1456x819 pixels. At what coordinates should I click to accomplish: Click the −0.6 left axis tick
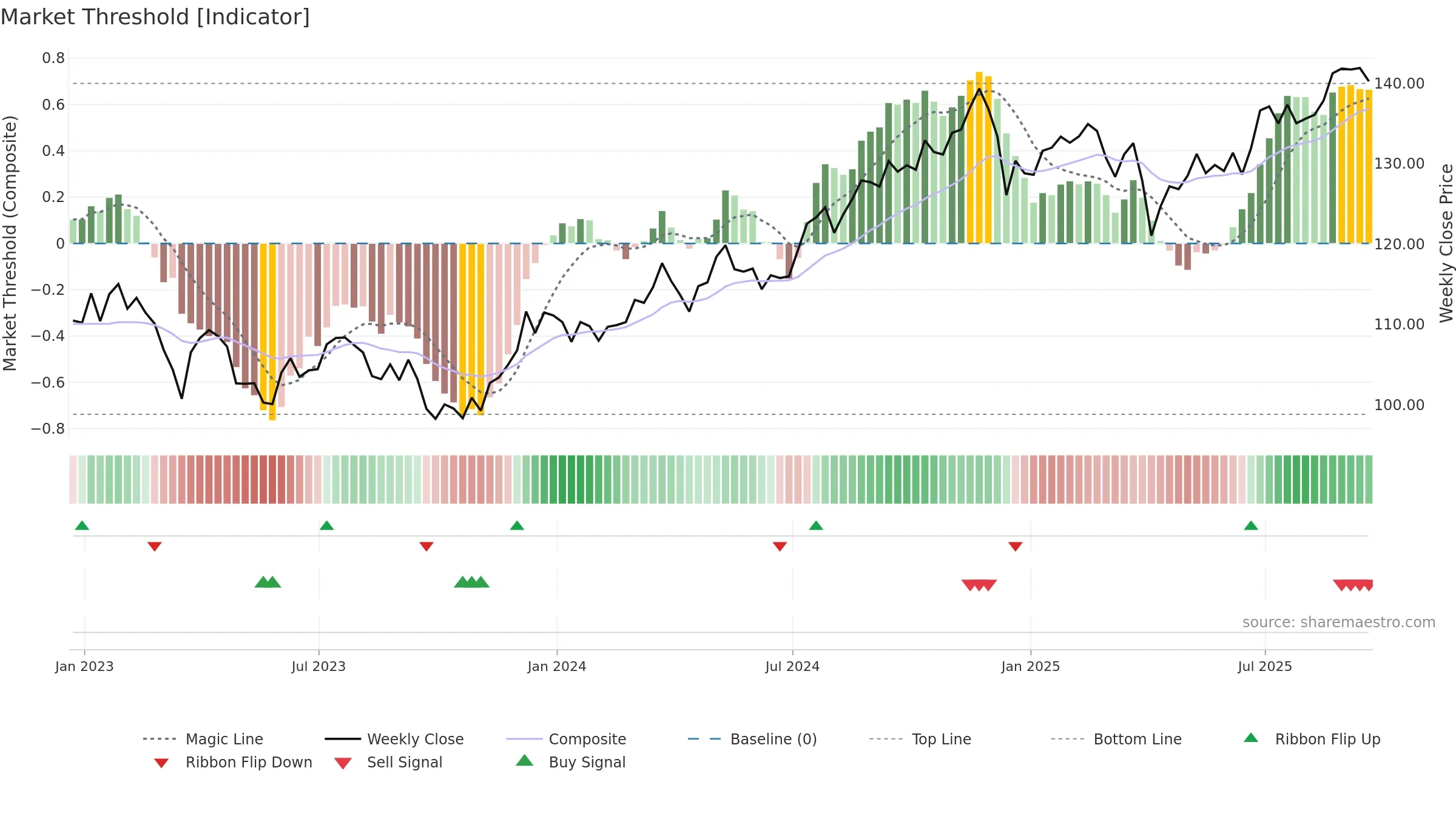click(x=48, y=383)
